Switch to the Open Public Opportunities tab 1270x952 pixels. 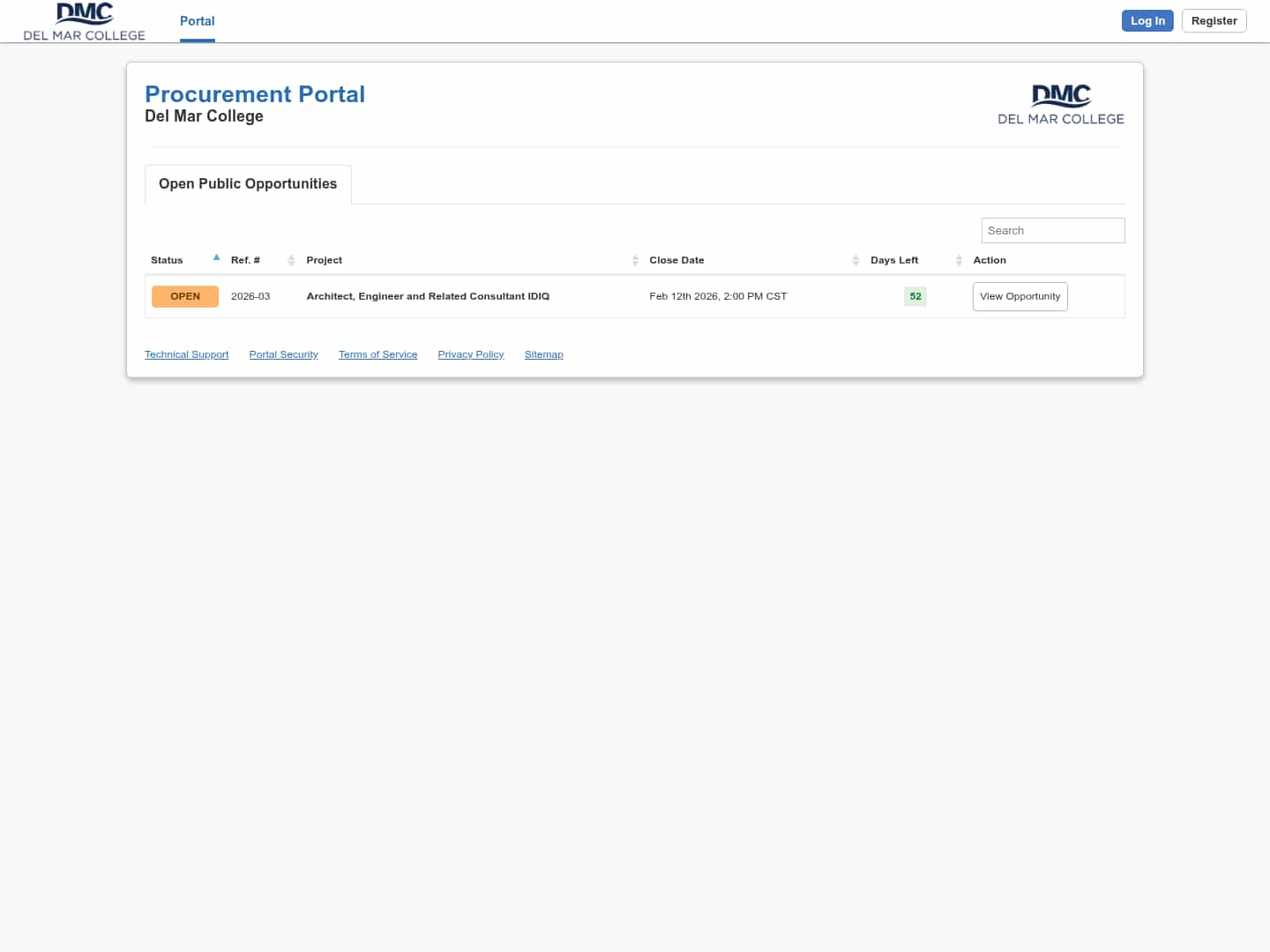pos(247,183)
